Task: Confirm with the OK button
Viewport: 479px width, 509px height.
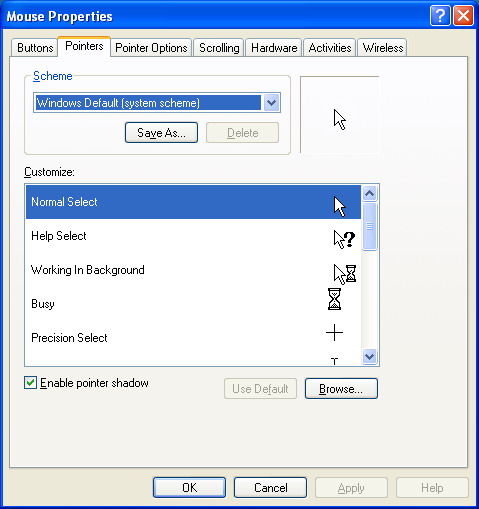Action: tap(189, 488)
